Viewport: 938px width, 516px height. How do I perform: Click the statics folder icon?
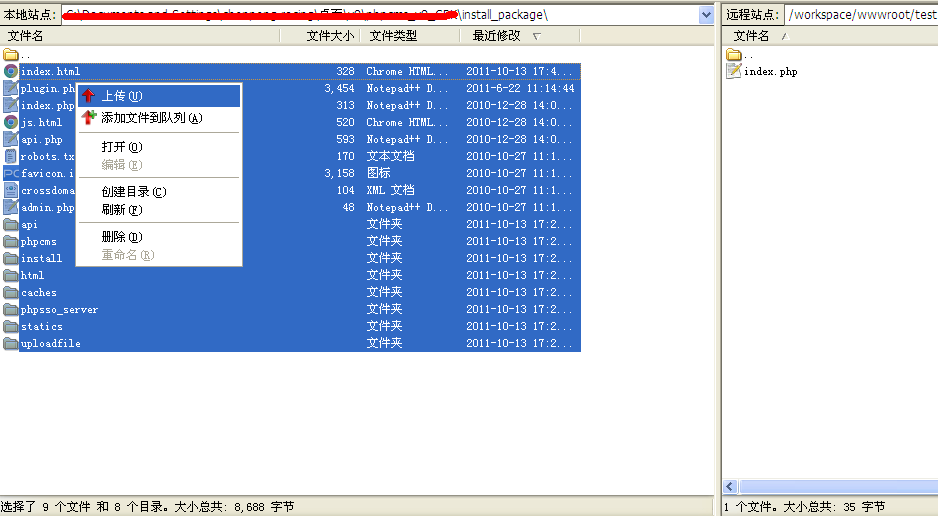(11, 327)
